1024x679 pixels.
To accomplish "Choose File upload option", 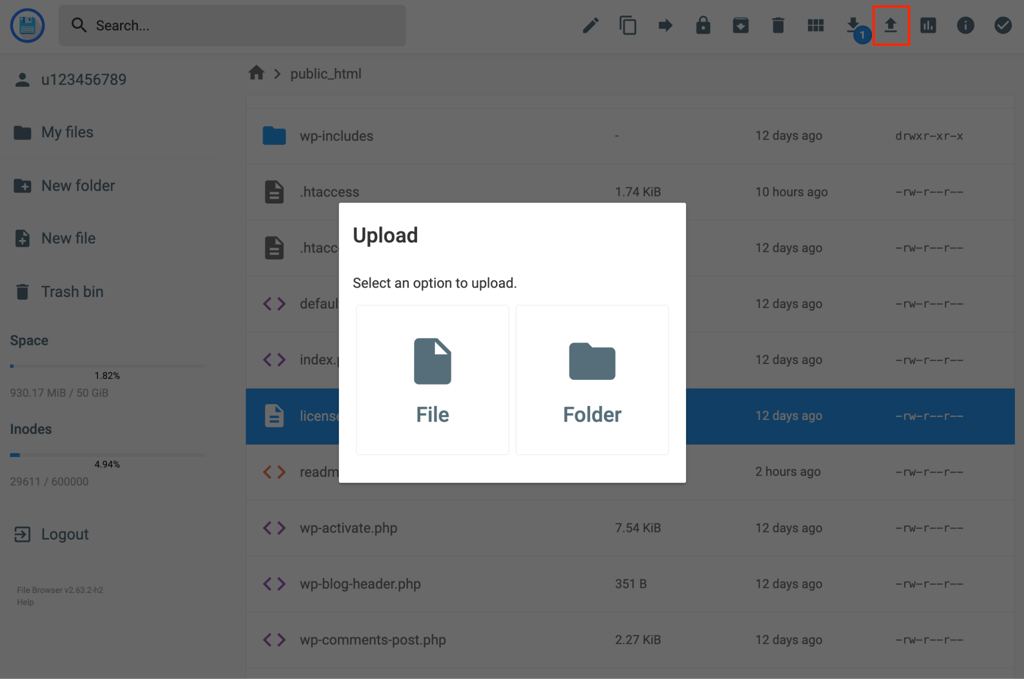I will pyautogui.click(x=432, y=379).
